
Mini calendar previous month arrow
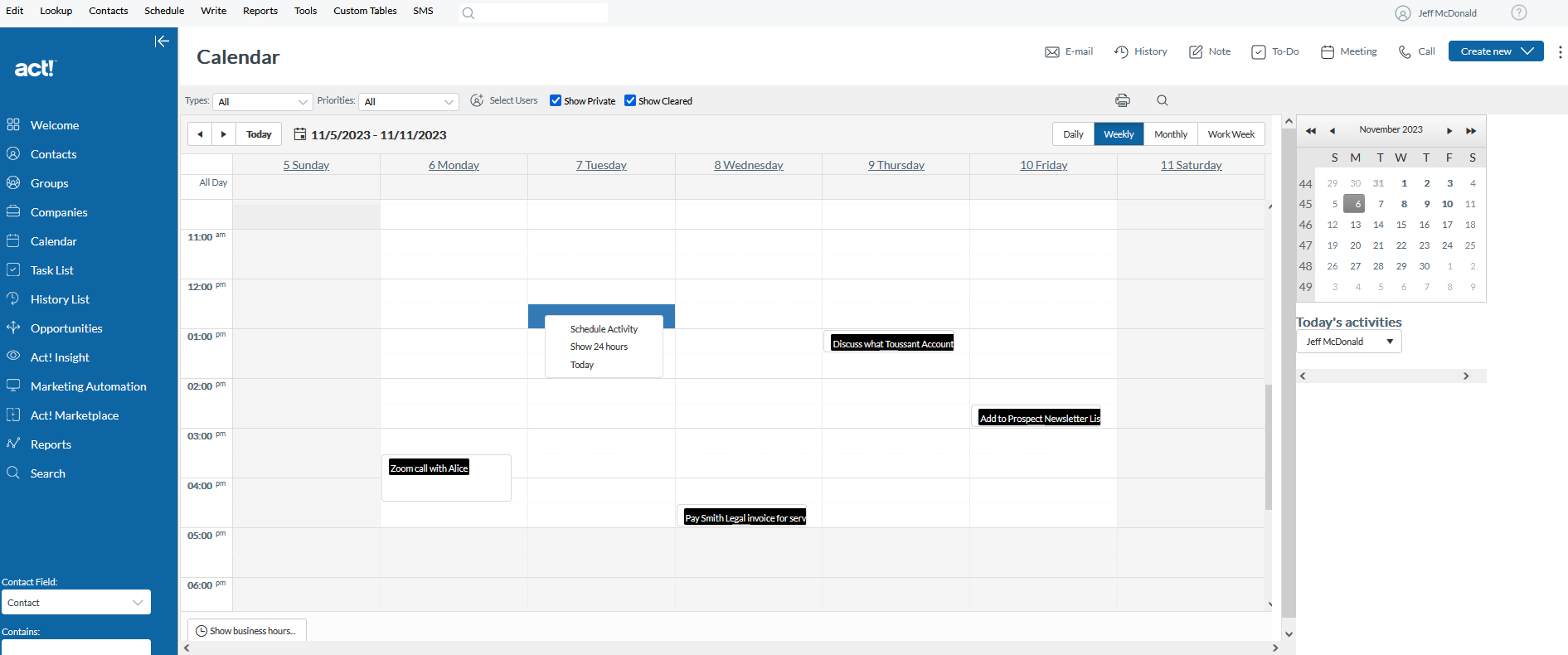[x=1333, y=131]
